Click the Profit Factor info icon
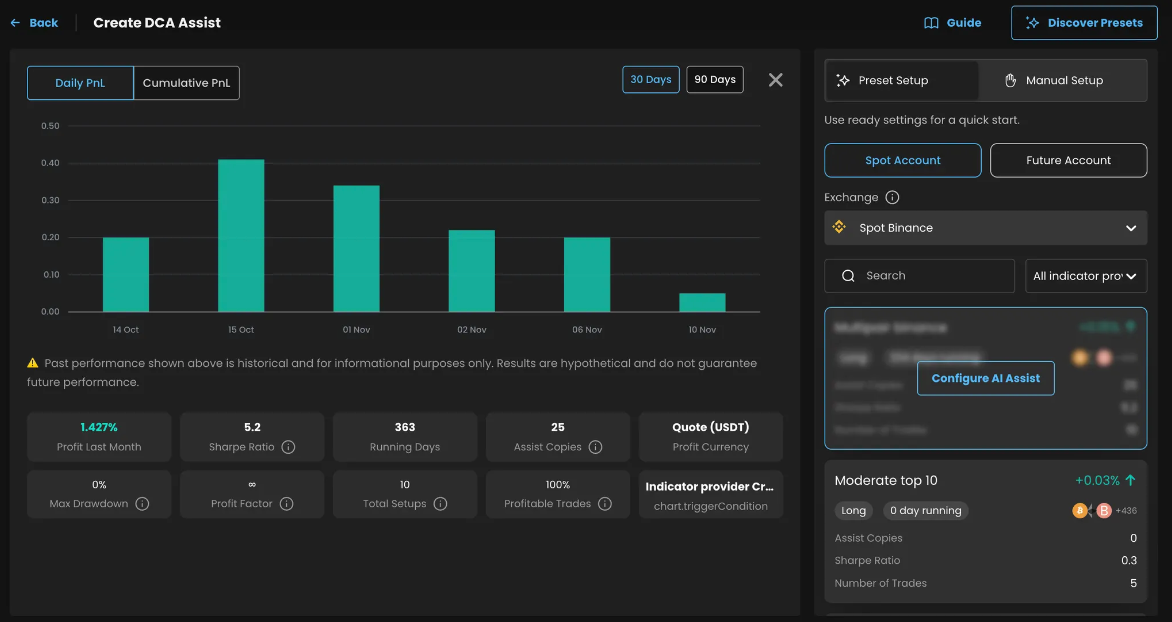1172x622 pixels. tap(286, 504)
